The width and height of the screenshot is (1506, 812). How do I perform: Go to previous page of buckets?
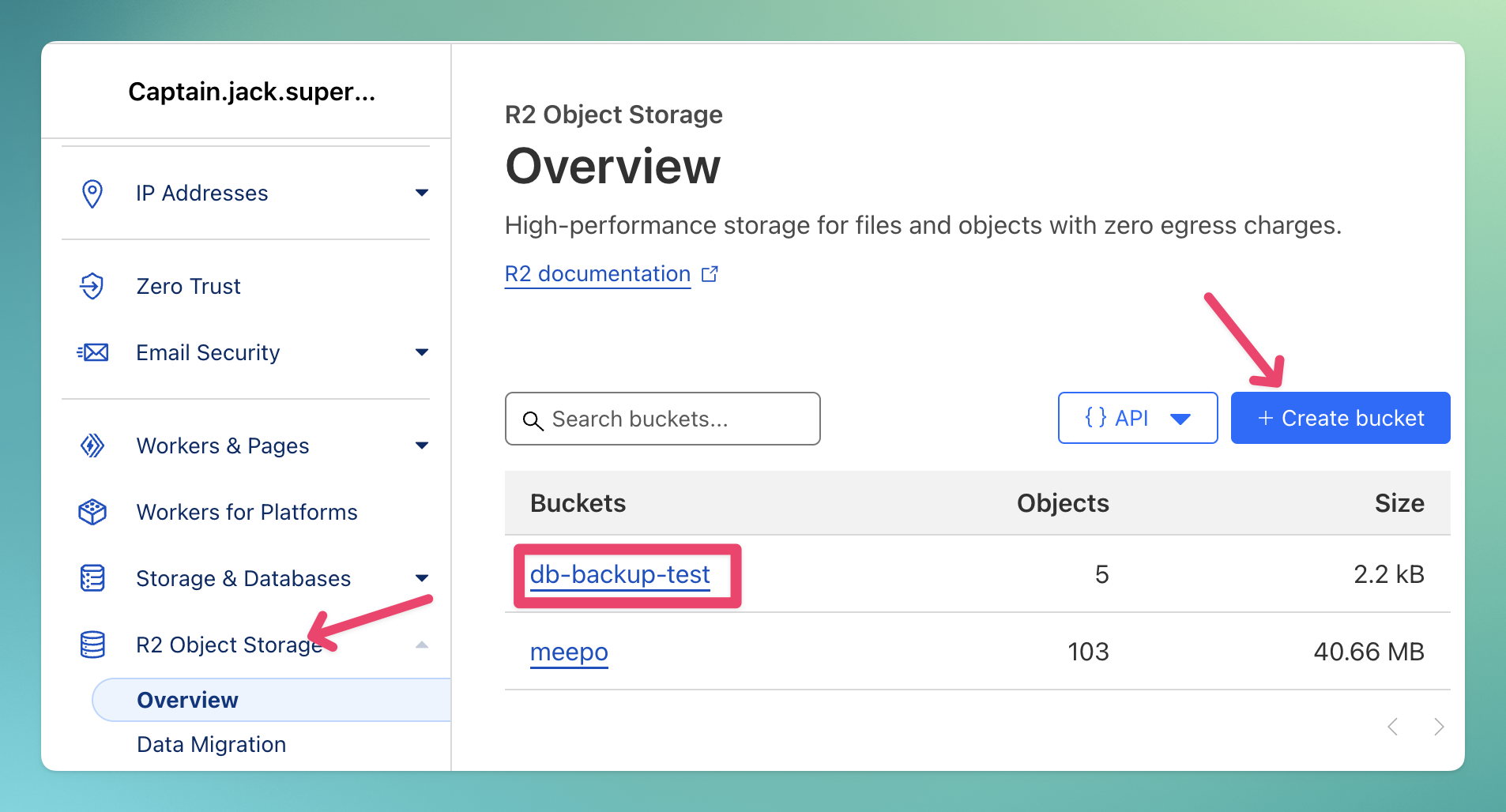1393,727
